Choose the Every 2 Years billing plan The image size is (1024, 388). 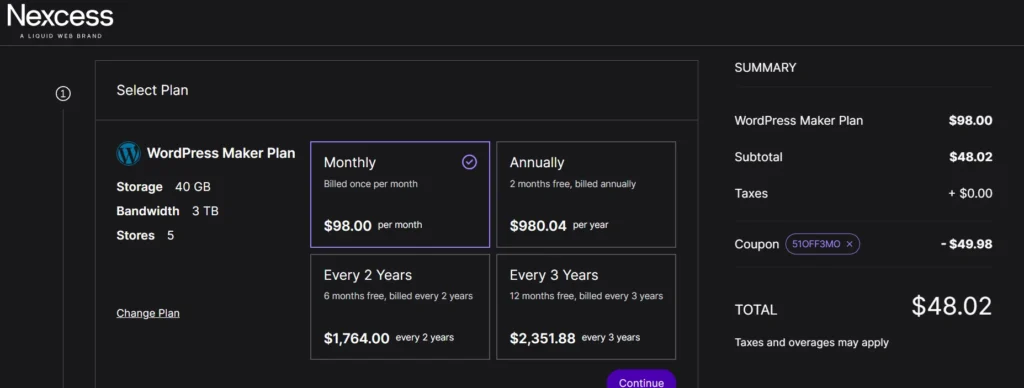tap(400, 307)
